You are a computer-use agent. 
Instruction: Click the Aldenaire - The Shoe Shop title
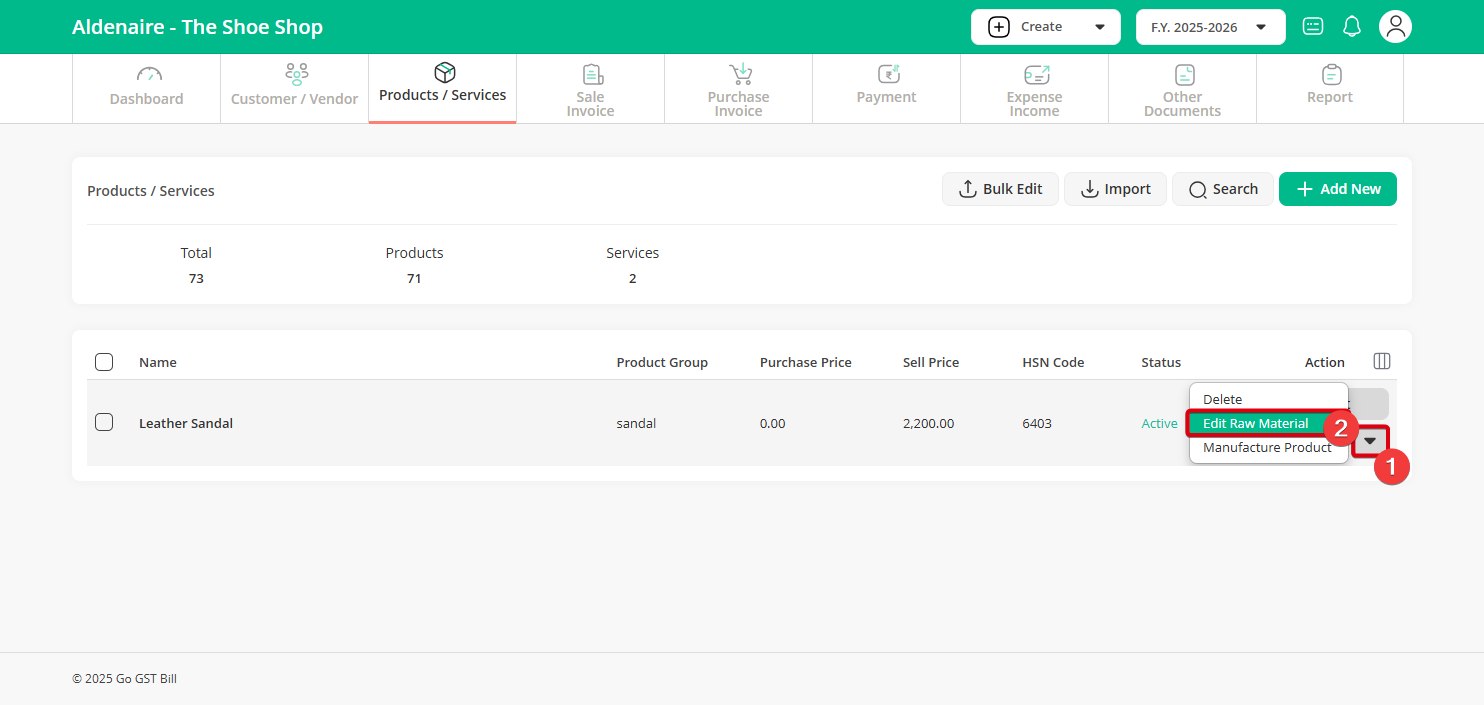click(x=197, y=27)
